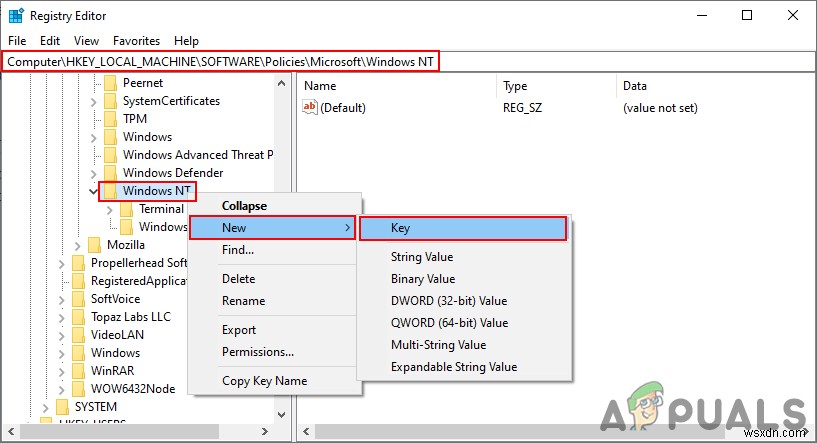Expand the Mozilla key arrow

[x=78, y=245]
